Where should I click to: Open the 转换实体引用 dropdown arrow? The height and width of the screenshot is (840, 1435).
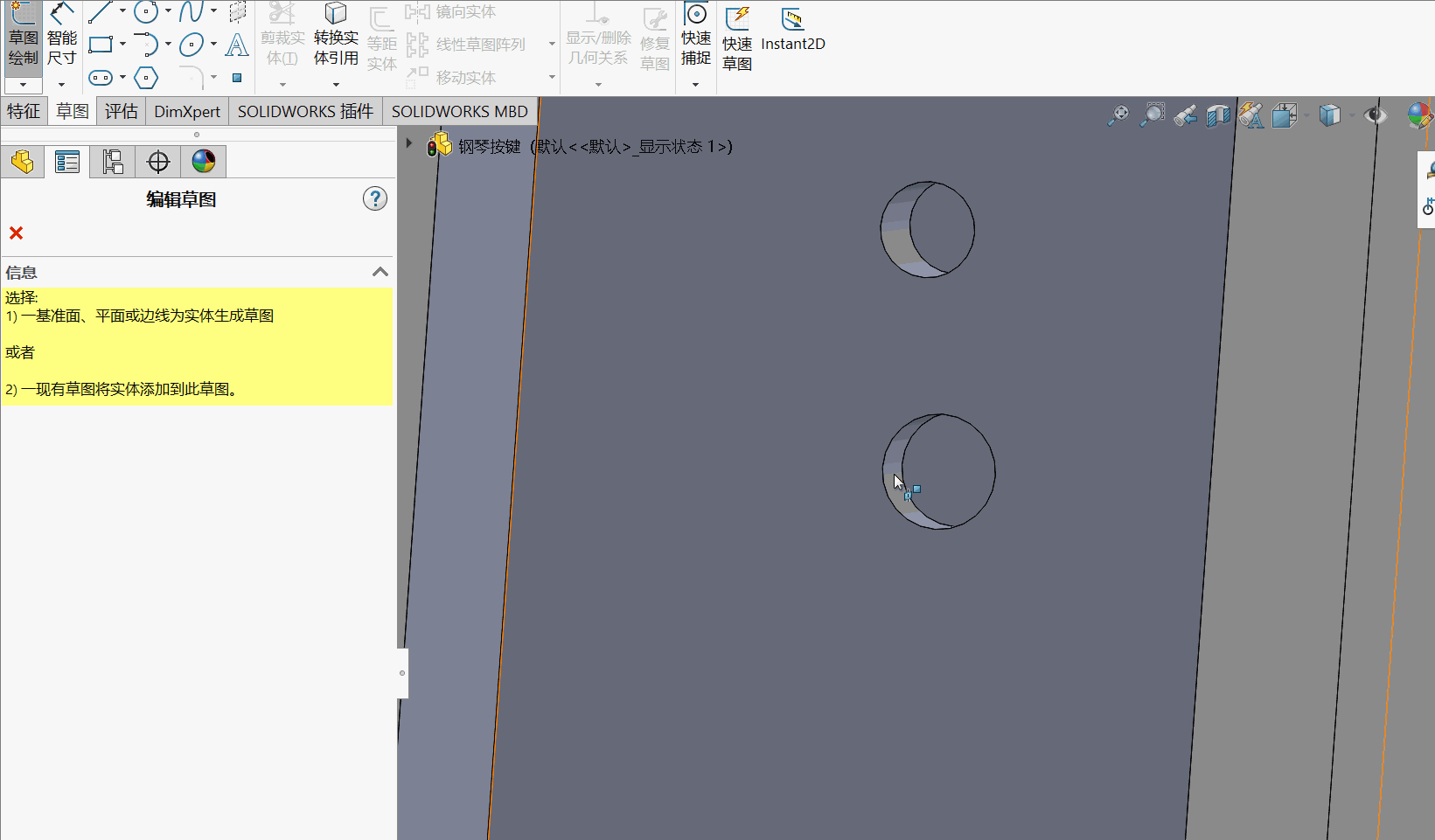[x=336, y=85]
